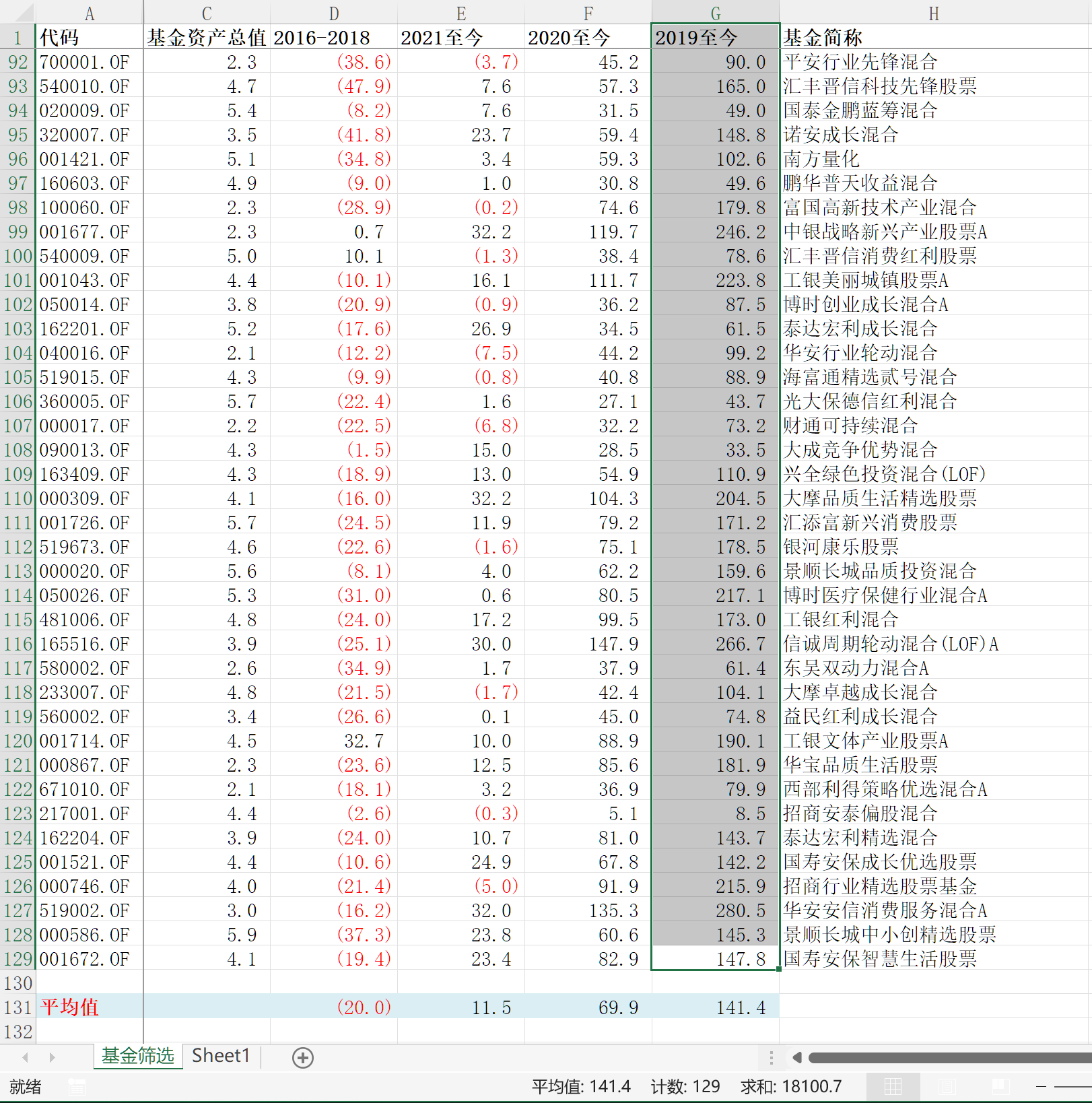Click the fund name 工银美丽城镇股票A

866,280
